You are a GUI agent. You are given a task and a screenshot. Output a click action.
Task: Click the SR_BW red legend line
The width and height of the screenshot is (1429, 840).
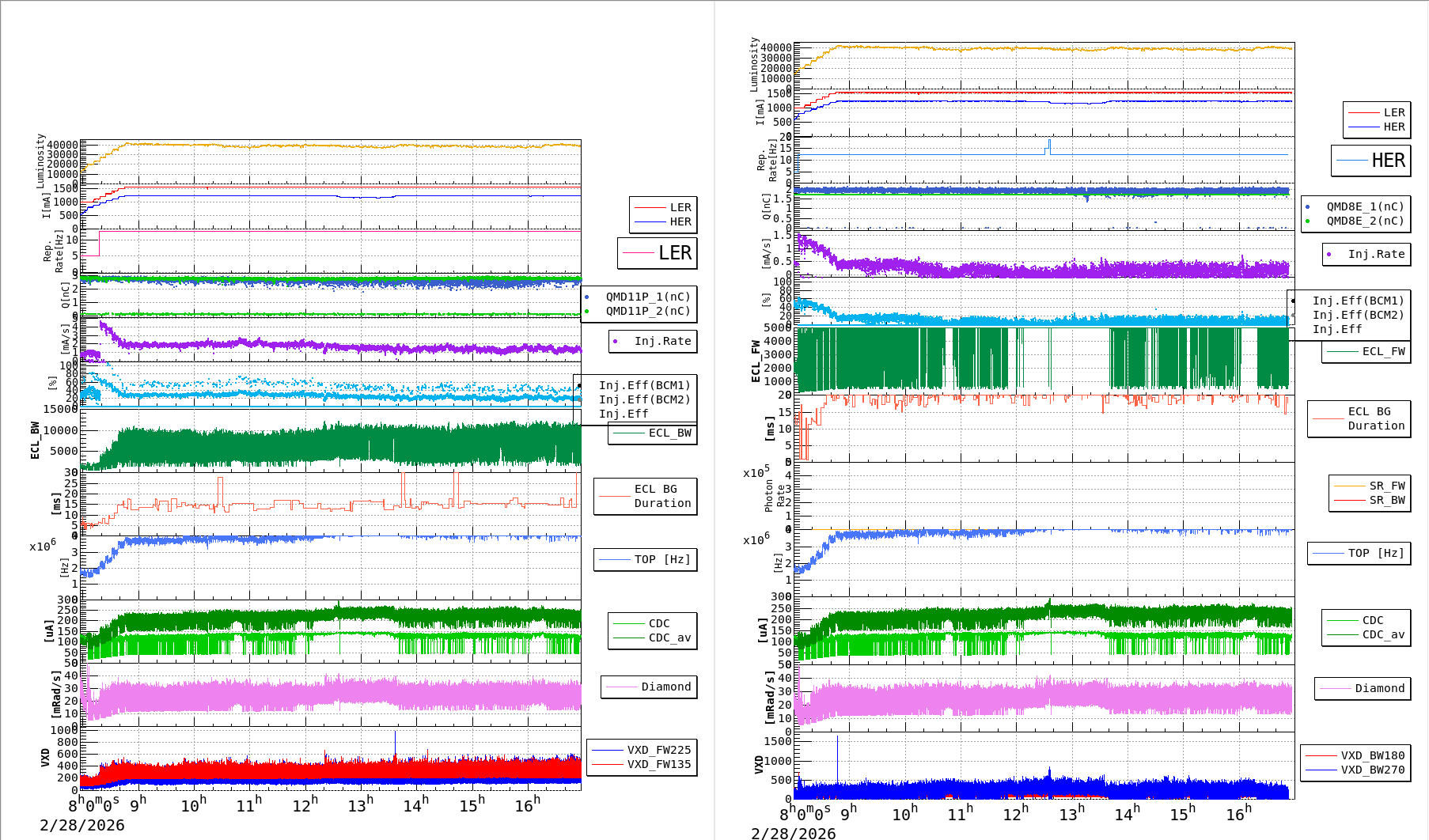tap(1350, 500)
